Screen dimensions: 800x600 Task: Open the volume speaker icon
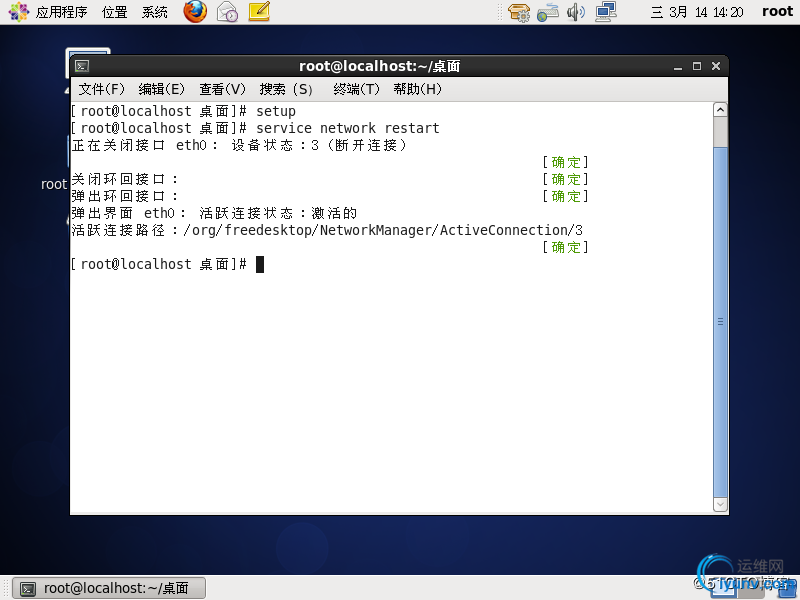(x=576, y=12)
